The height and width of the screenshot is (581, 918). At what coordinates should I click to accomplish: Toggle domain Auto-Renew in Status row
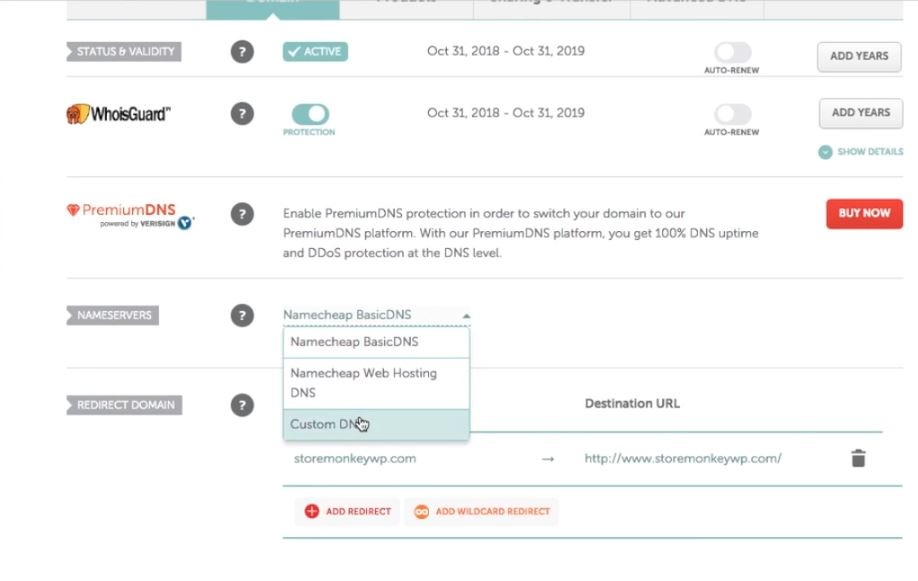click(732, 52)
